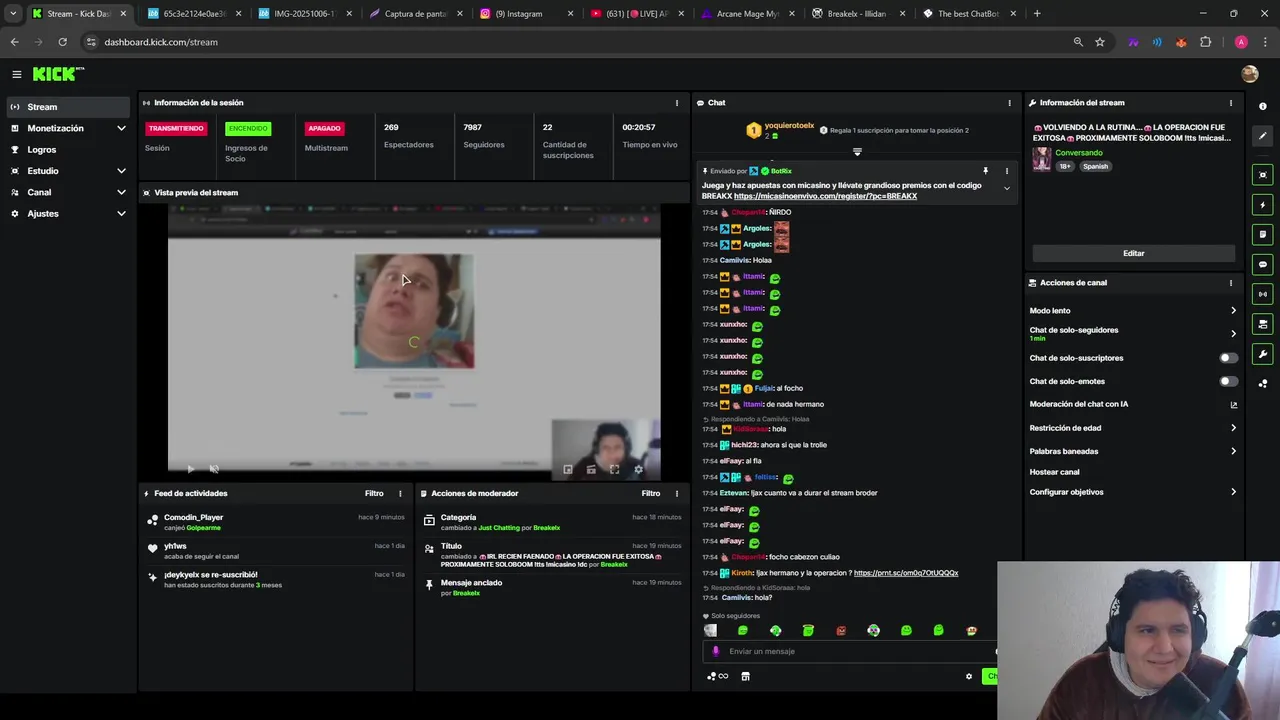Open the chat settings gear icon
Image resolution: width=1280 pixels, height=720 pixels.
tap(968, 677)
